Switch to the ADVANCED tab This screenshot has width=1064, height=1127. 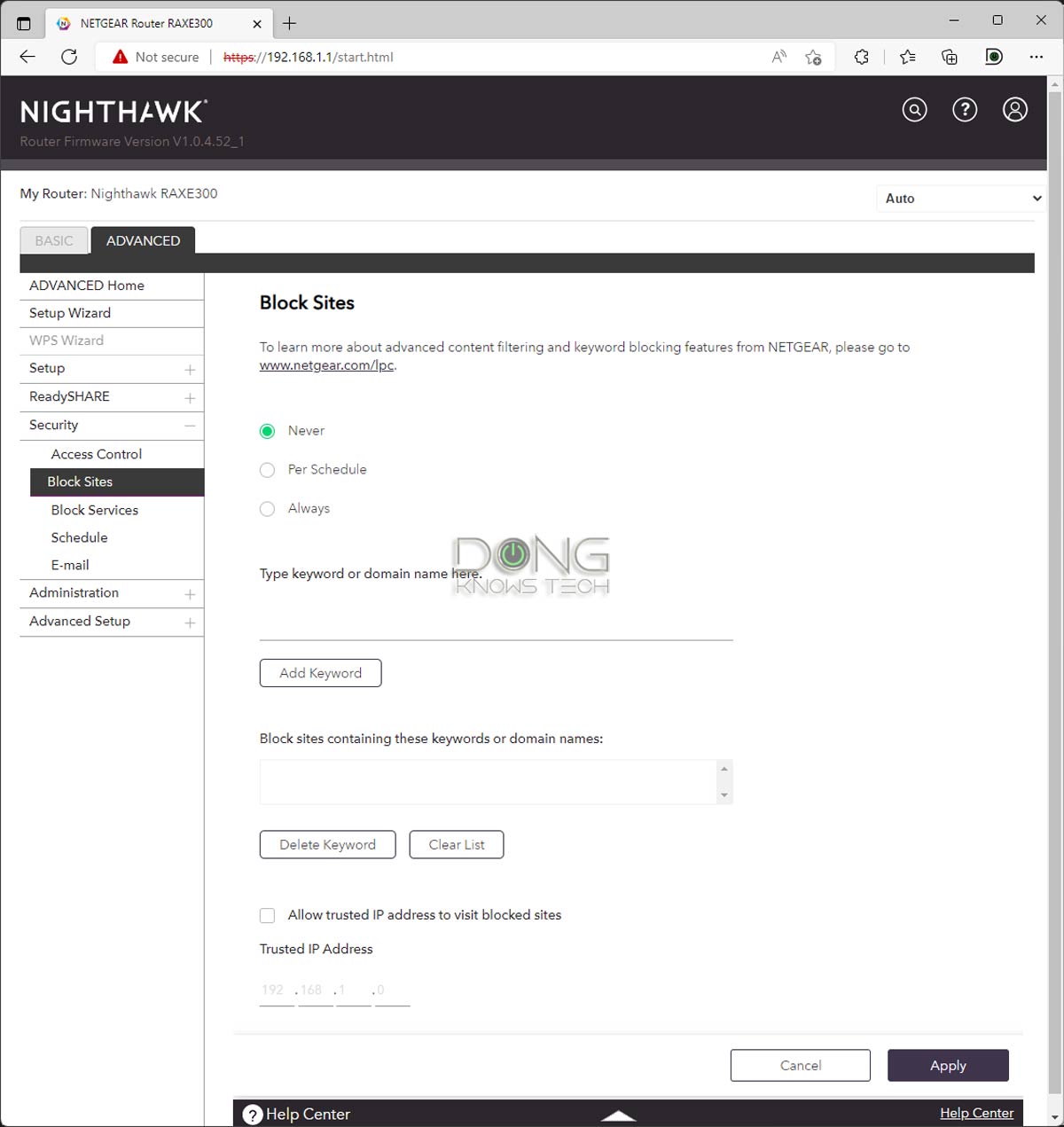(143, 240)
